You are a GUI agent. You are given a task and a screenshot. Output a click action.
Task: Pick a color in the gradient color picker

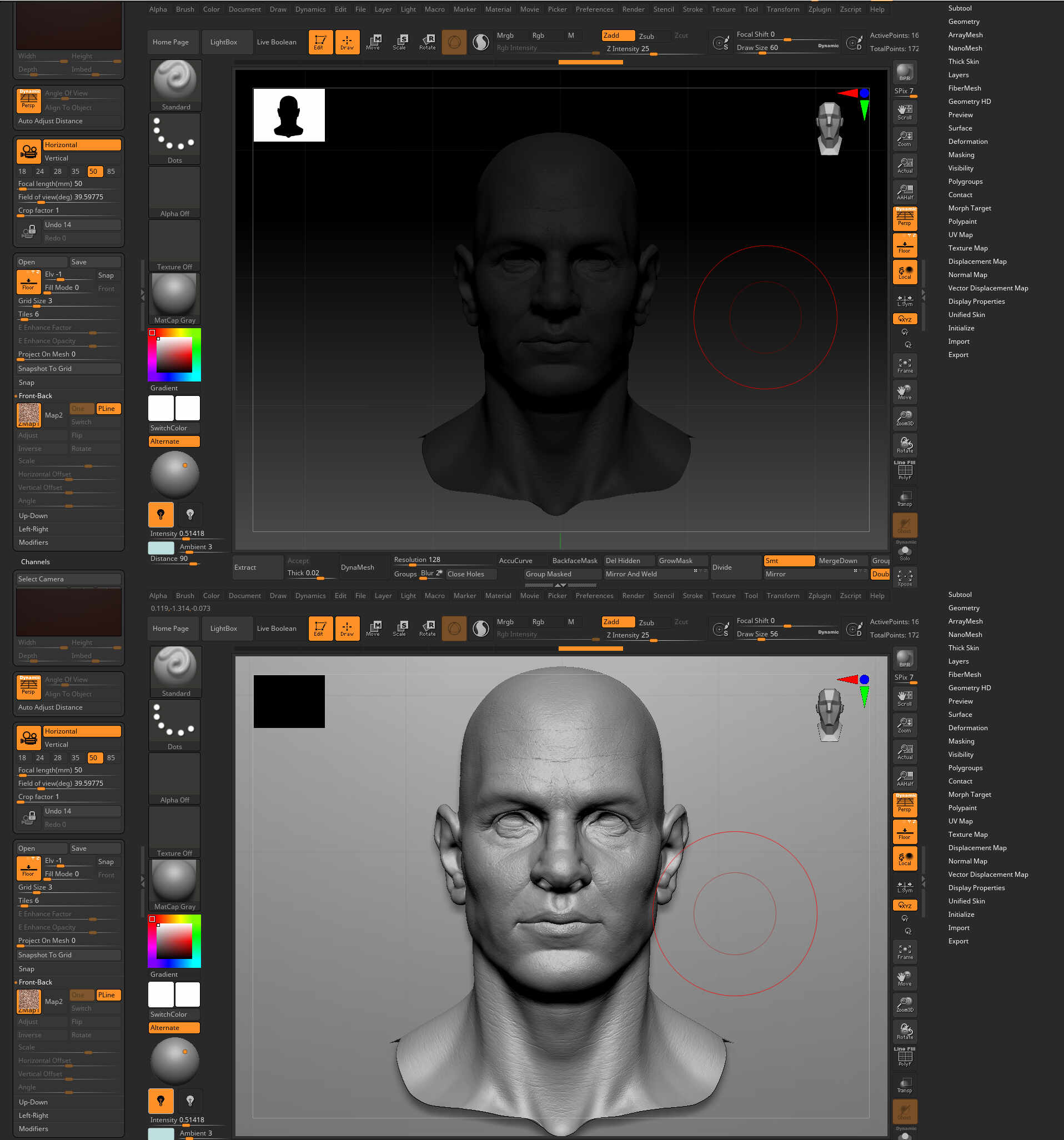tap(175, 355)
